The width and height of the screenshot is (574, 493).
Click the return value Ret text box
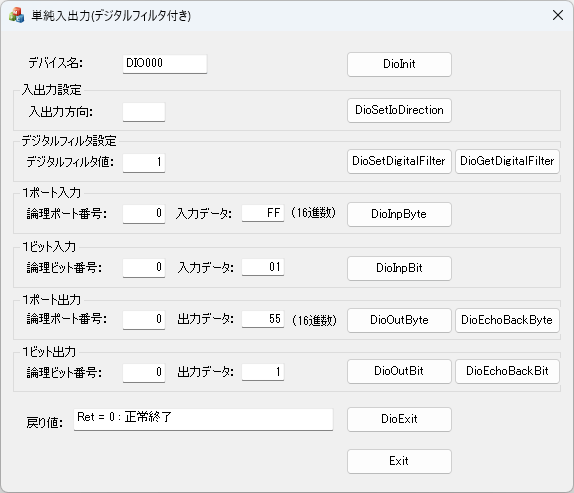pos(203,419)
